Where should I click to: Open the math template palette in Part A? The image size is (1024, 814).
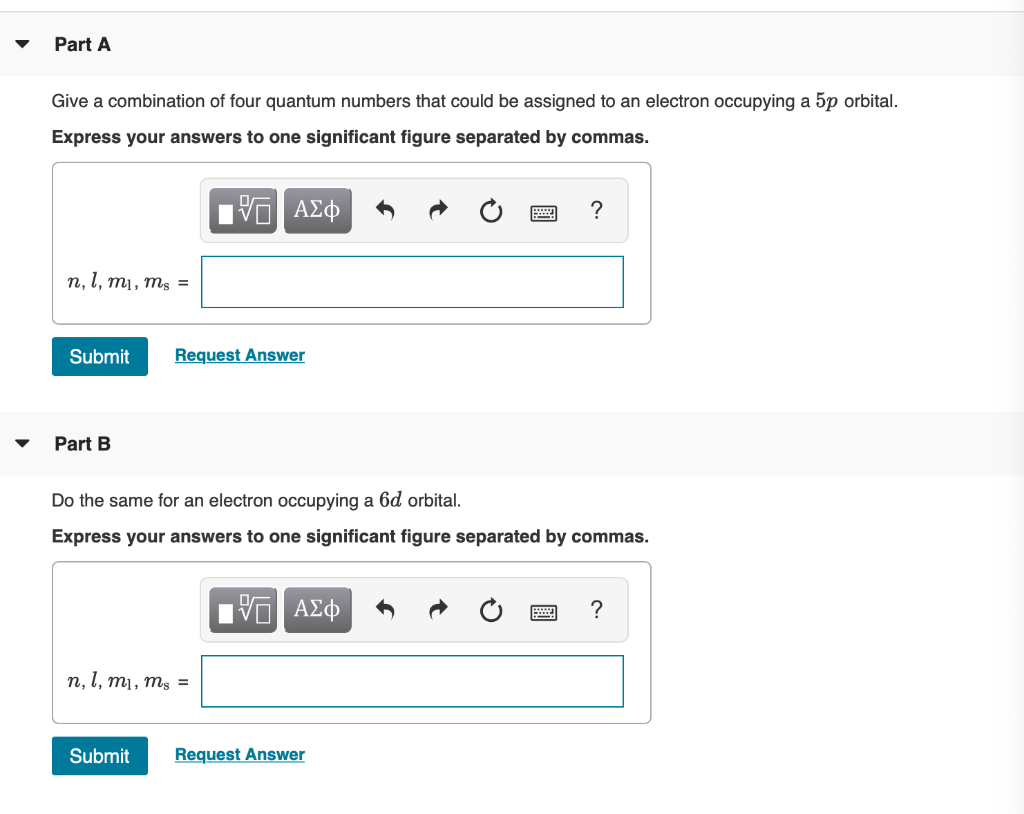(242, 210)
